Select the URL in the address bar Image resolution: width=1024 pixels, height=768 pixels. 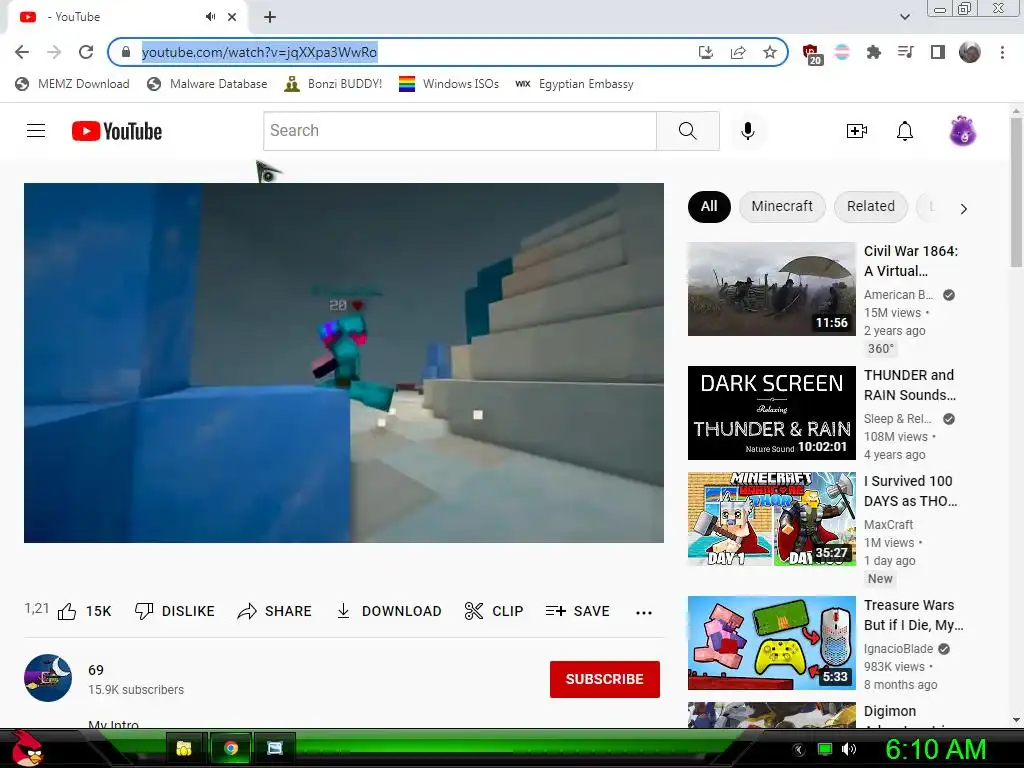pos(259,52)
